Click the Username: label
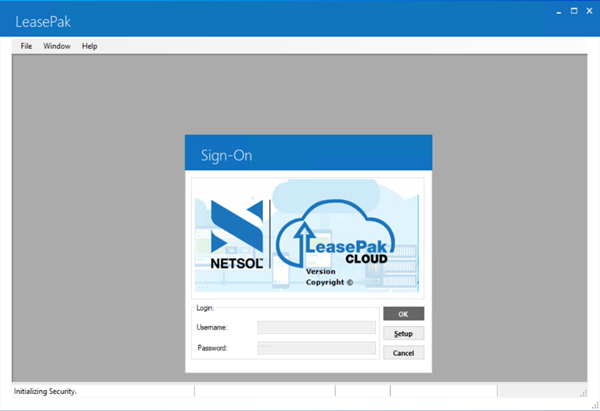Viewport: 600px width, 411px height. (x=212, y=328)
